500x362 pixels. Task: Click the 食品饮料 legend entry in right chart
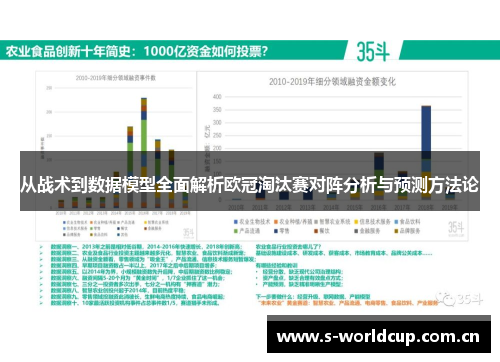[407, 222]
